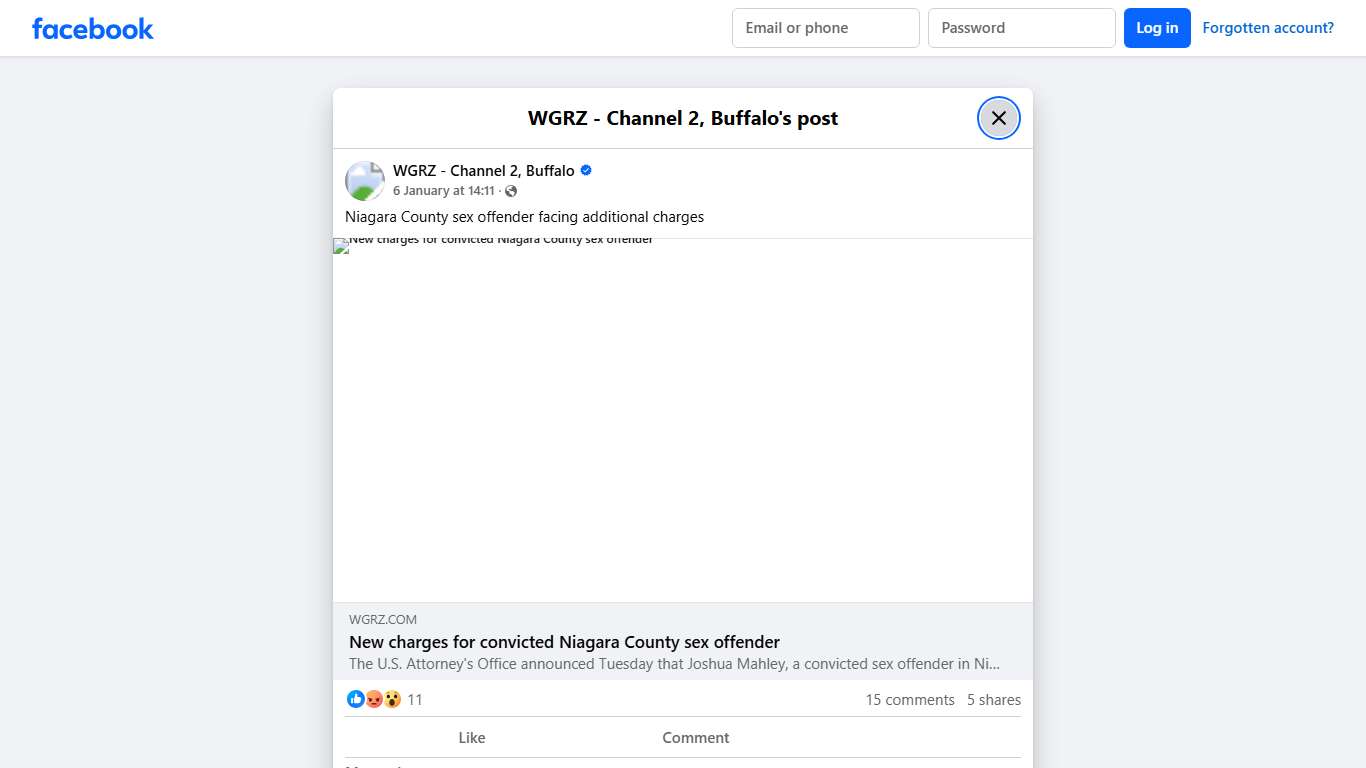Open the article preview image
This screenshot has height=768, width=1366.
[x=683, y=420]
